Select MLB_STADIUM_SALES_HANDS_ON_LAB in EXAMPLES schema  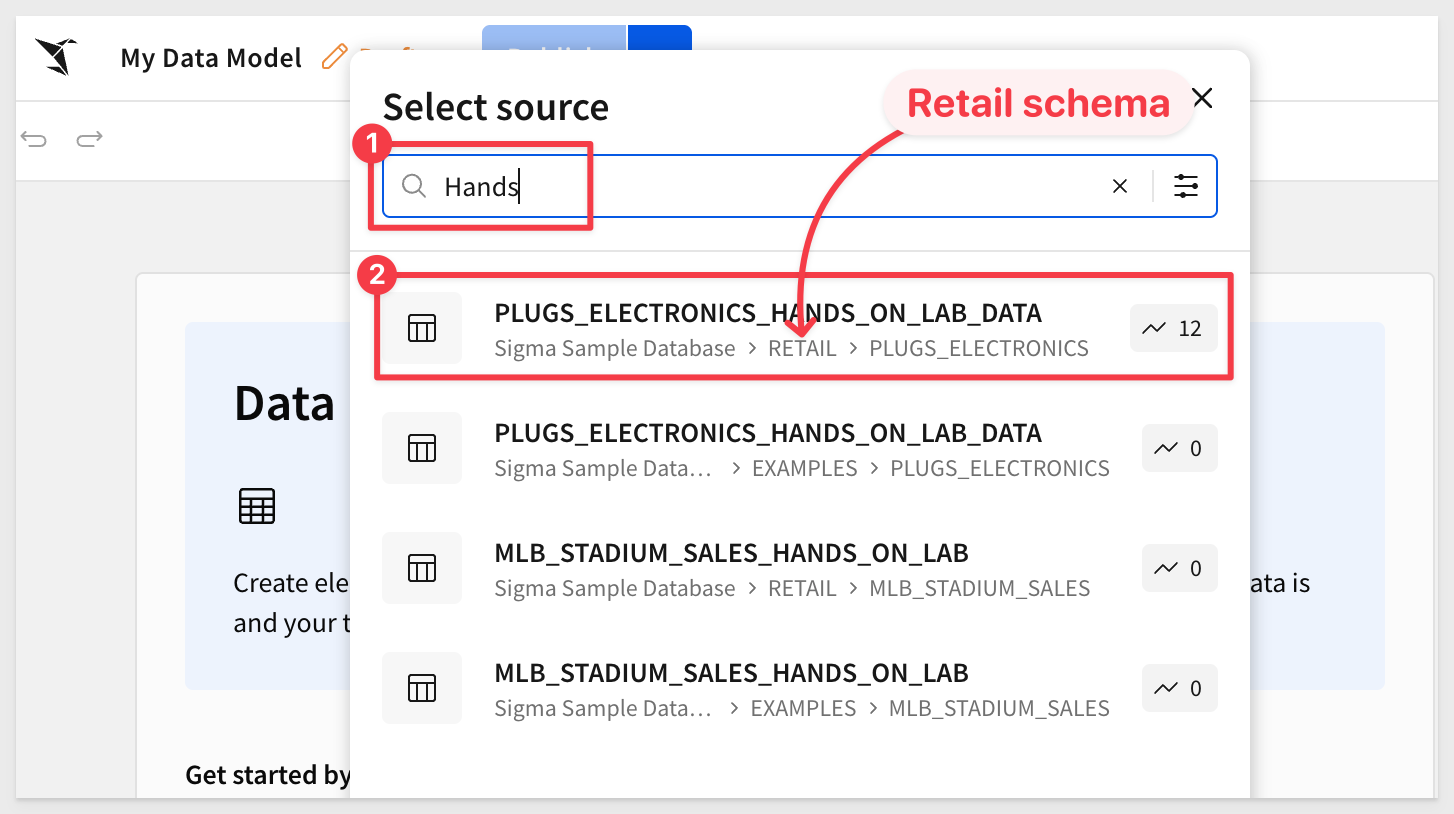click(800, 688)
